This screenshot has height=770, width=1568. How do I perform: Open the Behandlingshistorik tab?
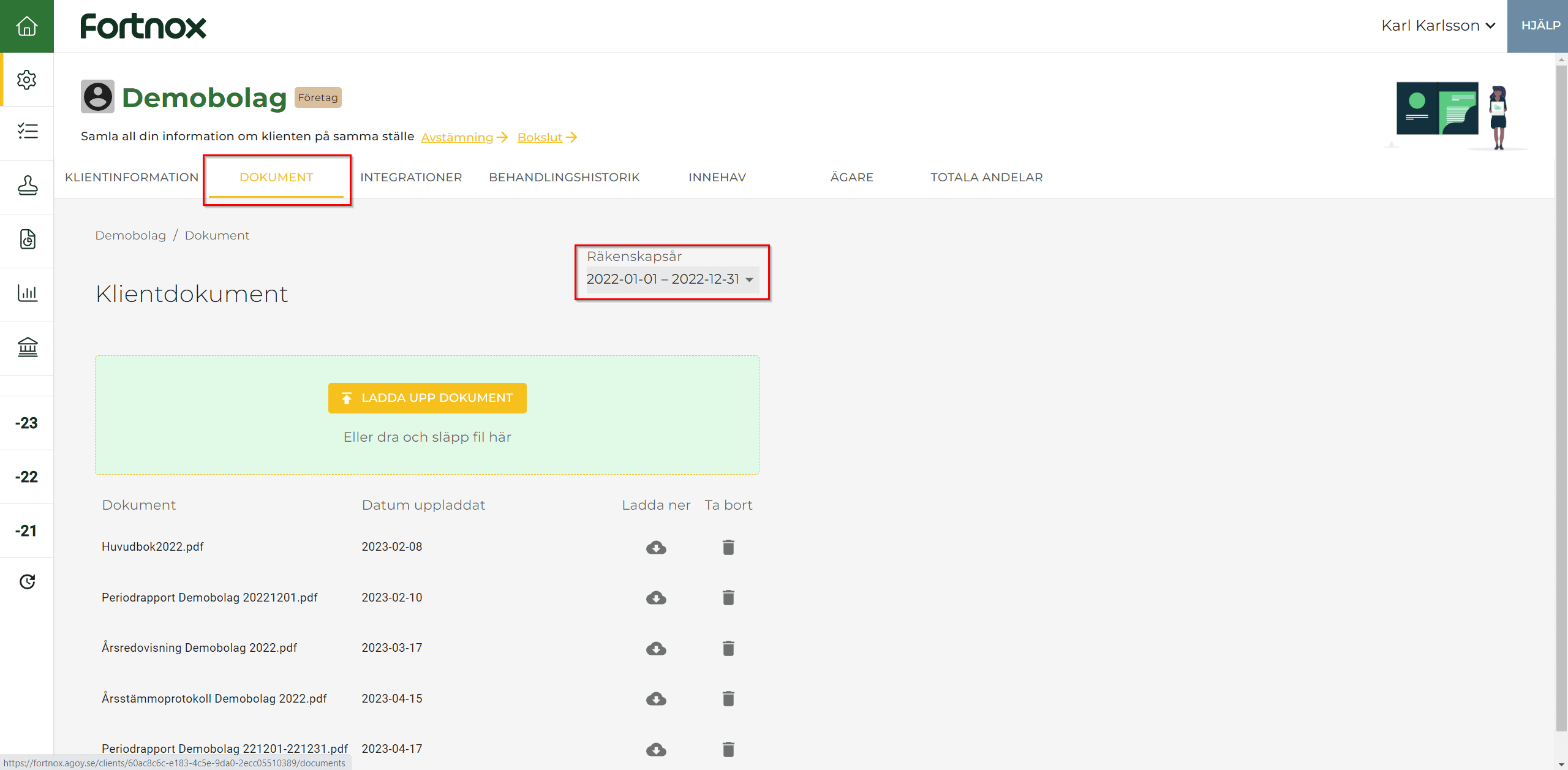click(x=564, y=177)
